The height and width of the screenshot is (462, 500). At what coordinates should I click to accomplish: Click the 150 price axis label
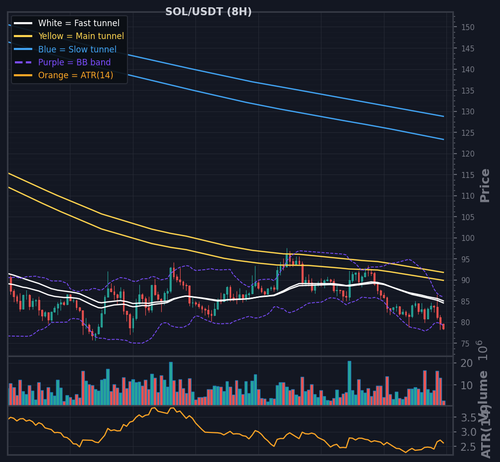(468, 27)
